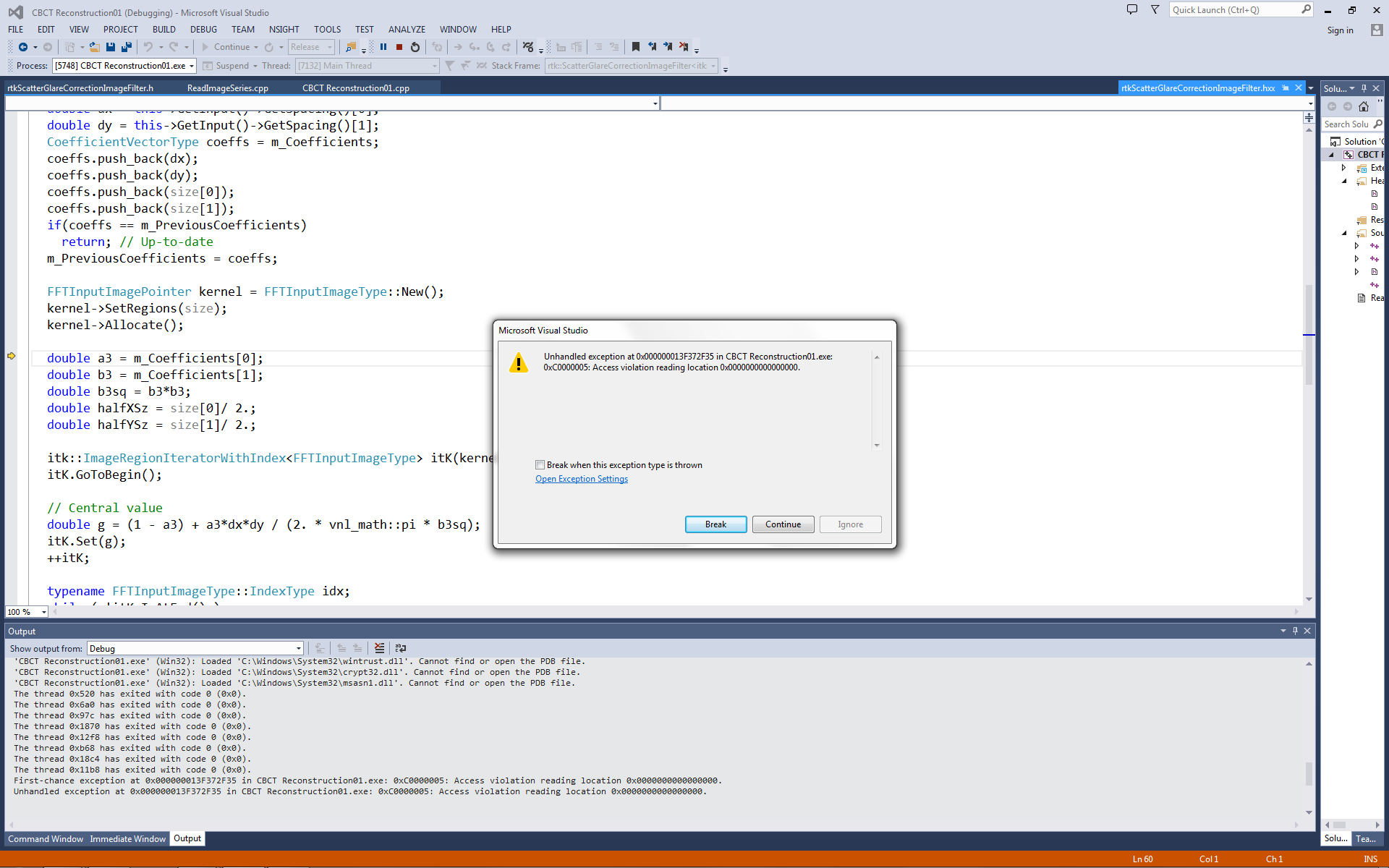Click the Next Bookmark icon
Screen dimensions: 1389x868
pyautogui.click(x=668, y=47)
